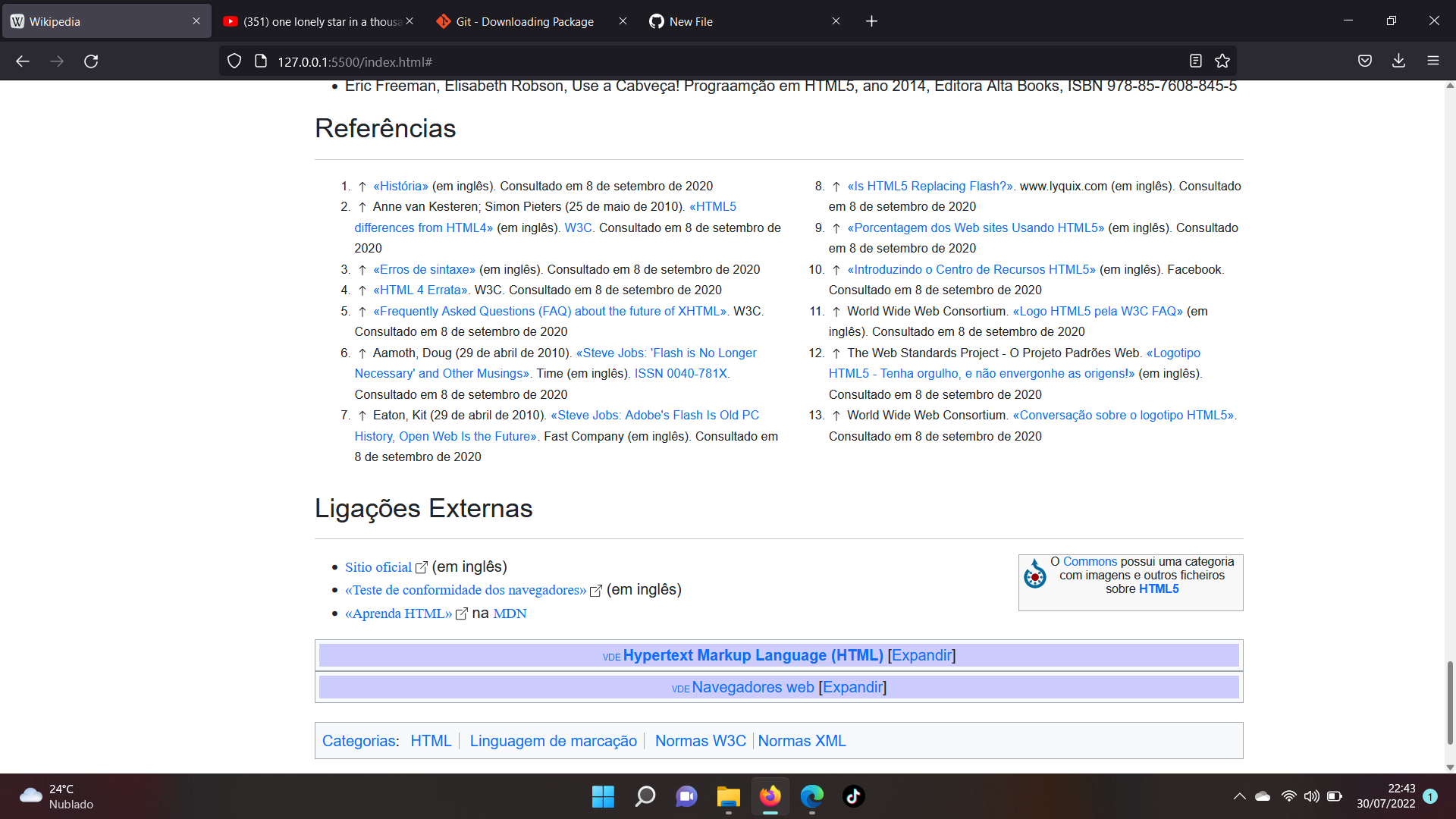This screenshot has width=1456, height=819.
Task: Bookmark this page with the star
Action: click(1222, 61)
